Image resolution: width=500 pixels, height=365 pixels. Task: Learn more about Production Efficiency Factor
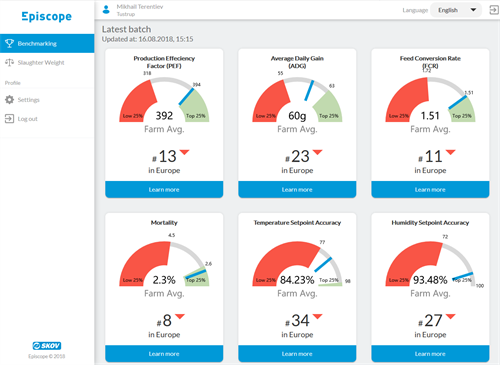pos(164,189)
